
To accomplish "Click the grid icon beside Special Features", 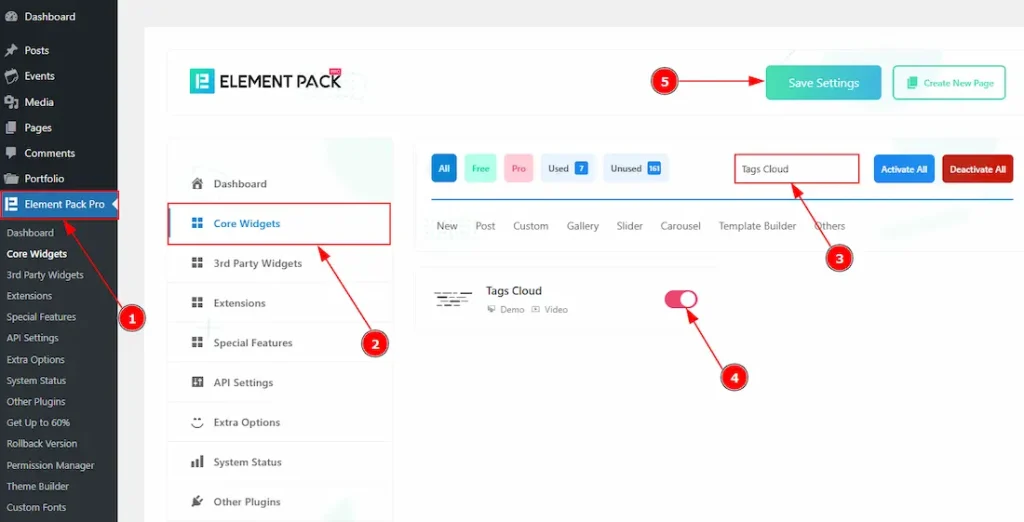I will click(197, 342).
